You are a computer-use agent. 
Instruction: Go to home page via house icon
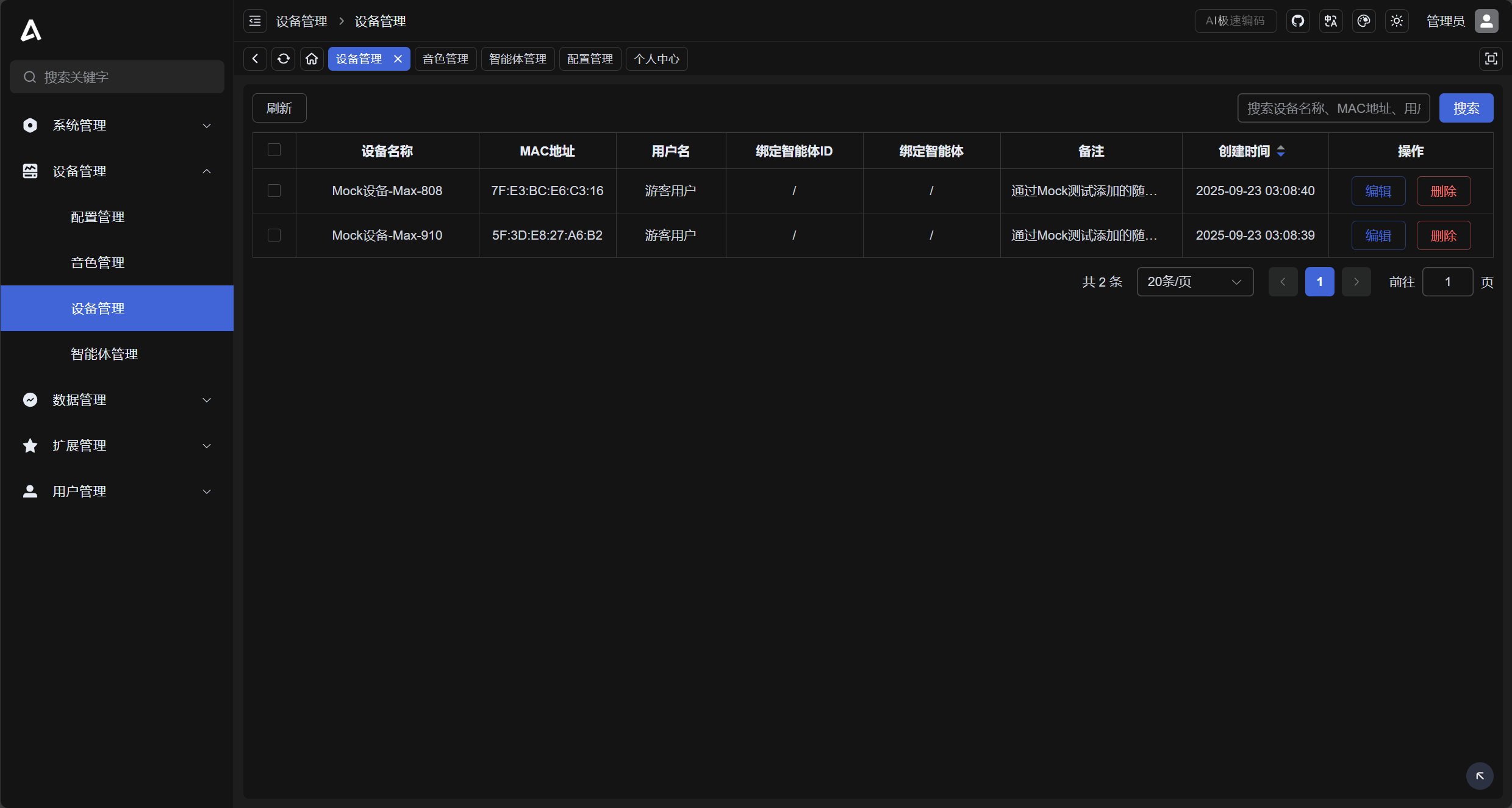pos(311,59)
